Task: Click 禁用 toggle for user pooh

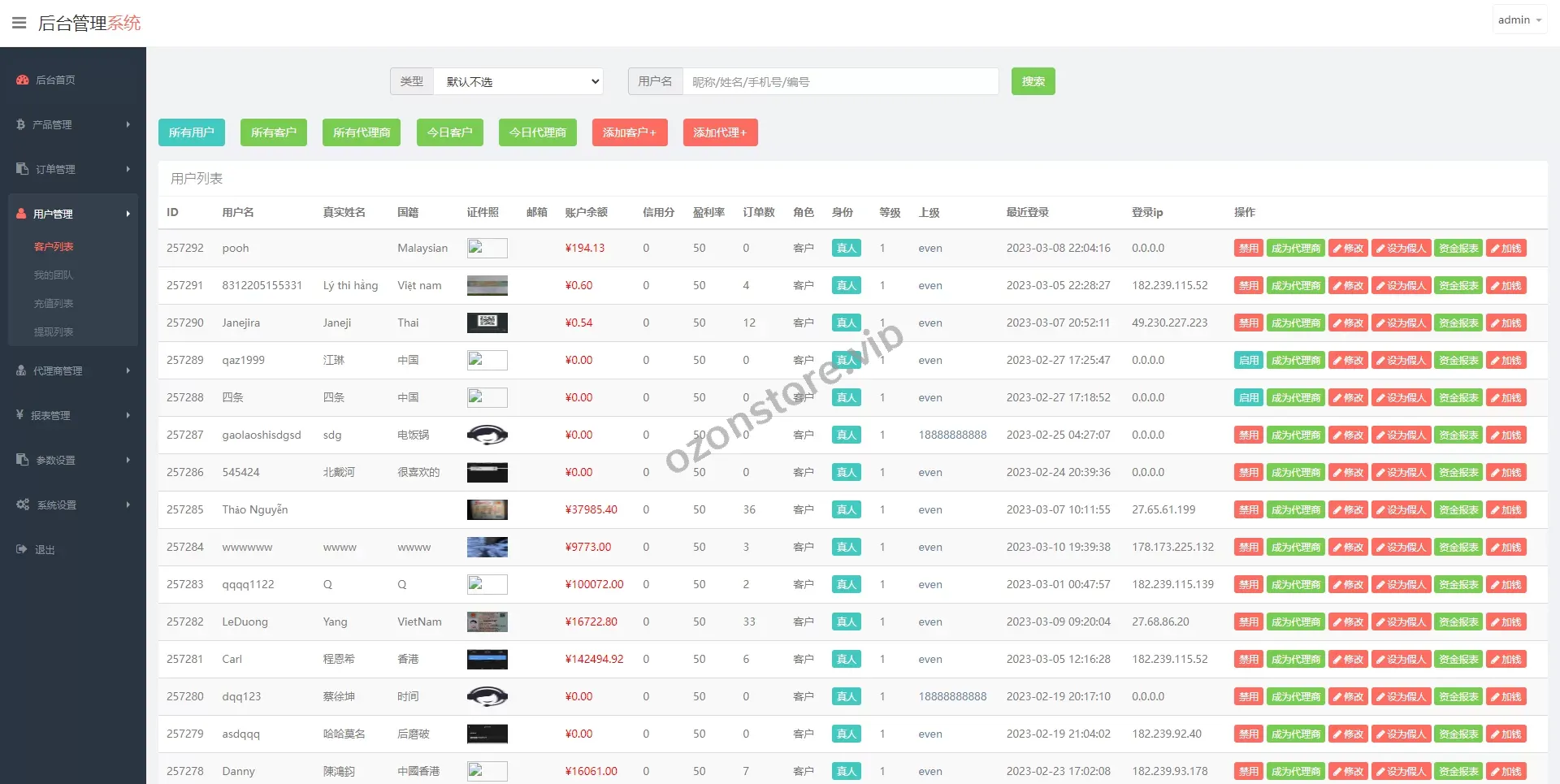Action: click(1248, 249)
